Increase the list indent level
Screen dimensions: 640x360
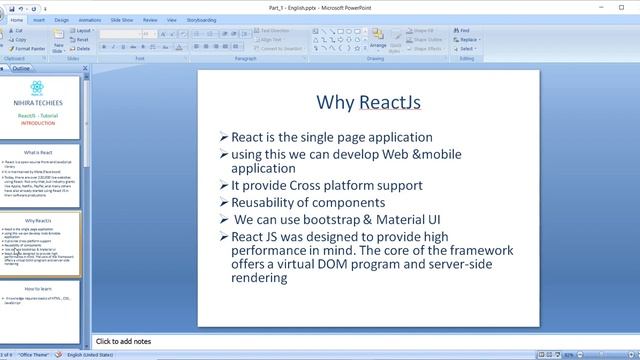[234, 34]
